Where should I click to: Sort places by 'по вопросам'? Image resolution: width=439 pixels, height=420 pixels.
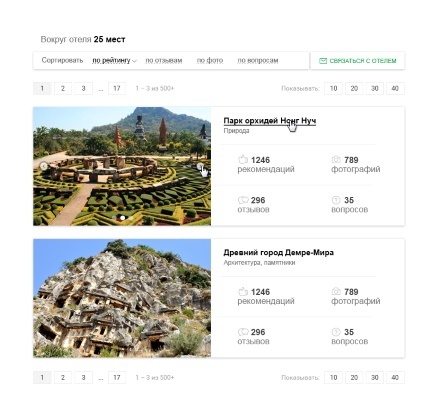pos(258,60)
